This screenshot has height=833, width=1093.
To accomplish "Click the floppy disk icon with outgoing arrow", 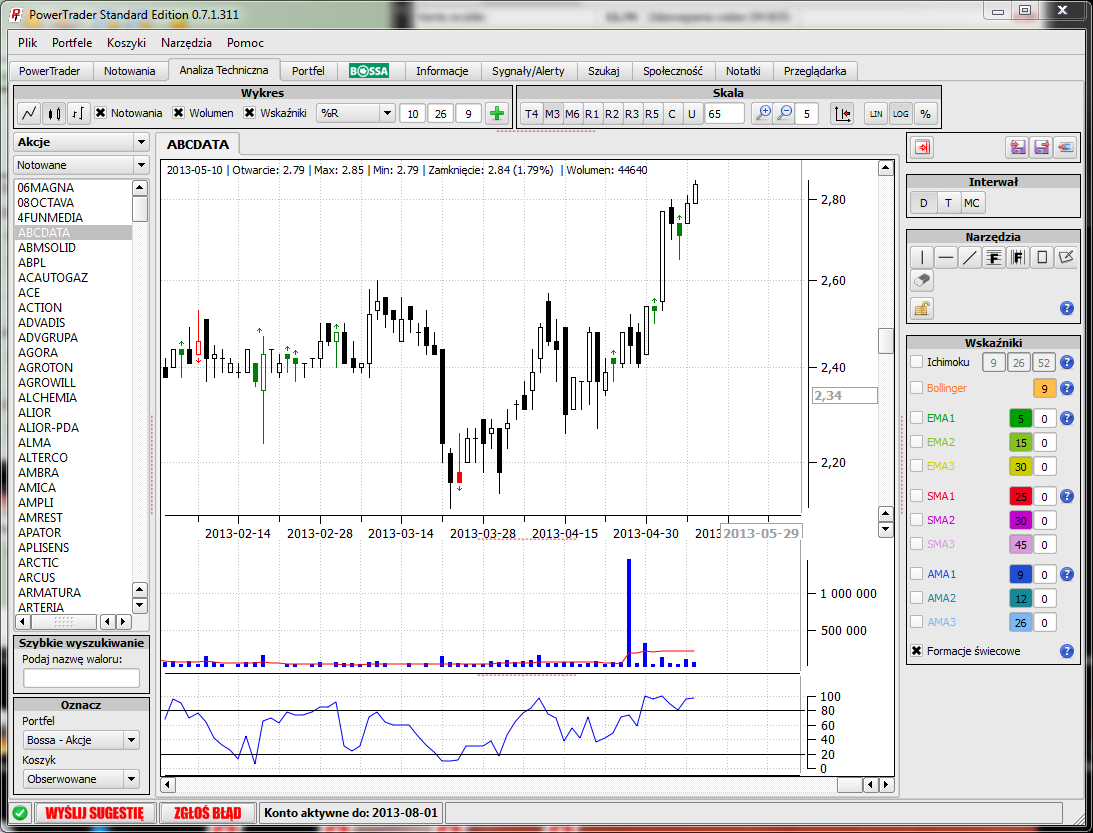I will (x=1042, y=147).
